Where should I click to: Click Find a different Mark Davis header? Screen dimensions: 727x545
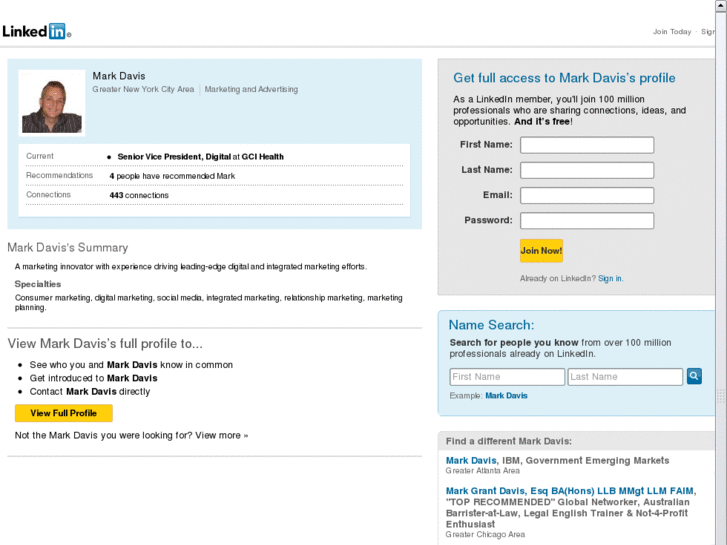coord(509,441)
